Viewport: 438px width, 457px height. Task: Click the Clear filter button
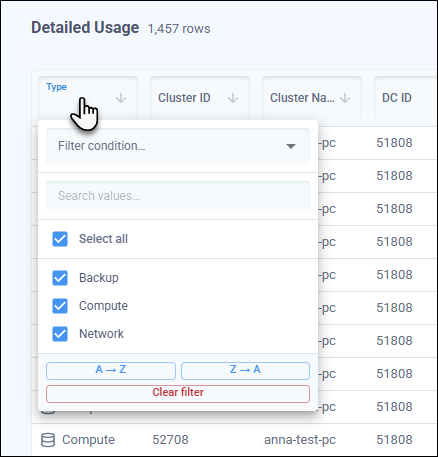[178, 394]
